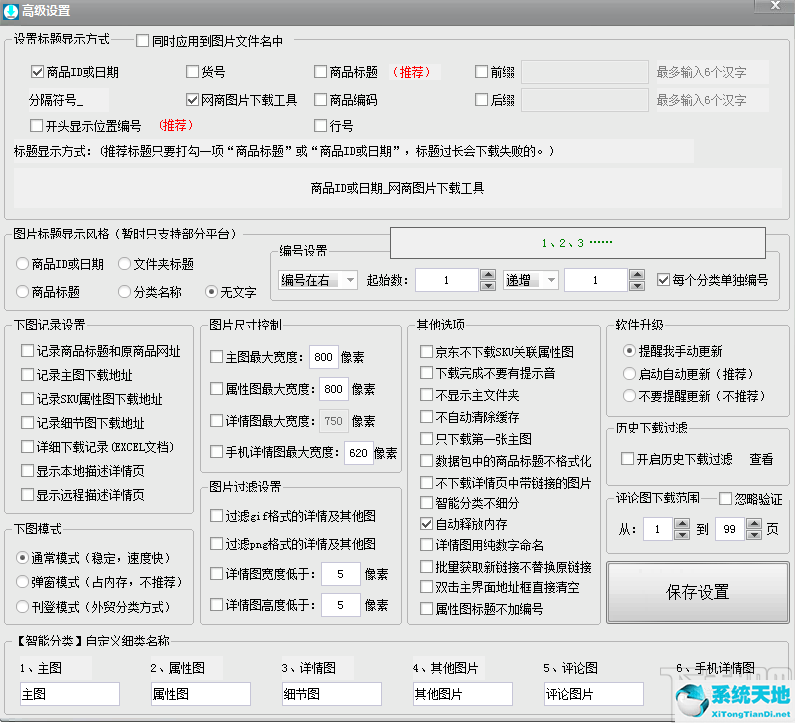Click the 分隔符号 separator field
The image size is (795, 723).
(68, 100)
